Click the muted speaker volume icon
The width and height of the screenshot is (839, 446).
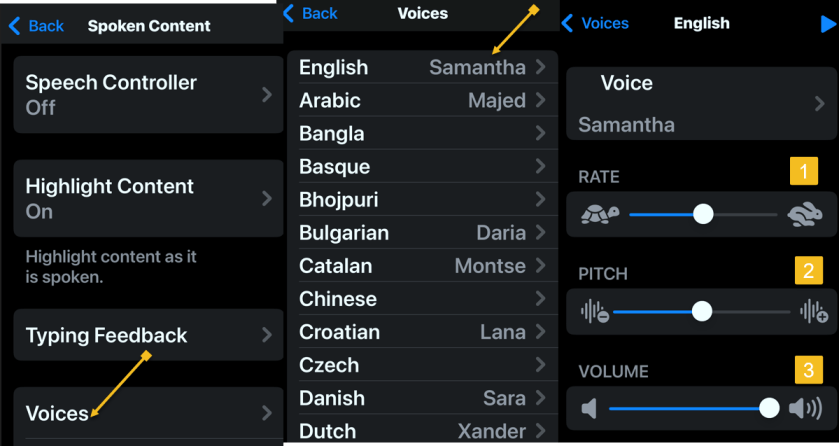click(x=590, y=408)
